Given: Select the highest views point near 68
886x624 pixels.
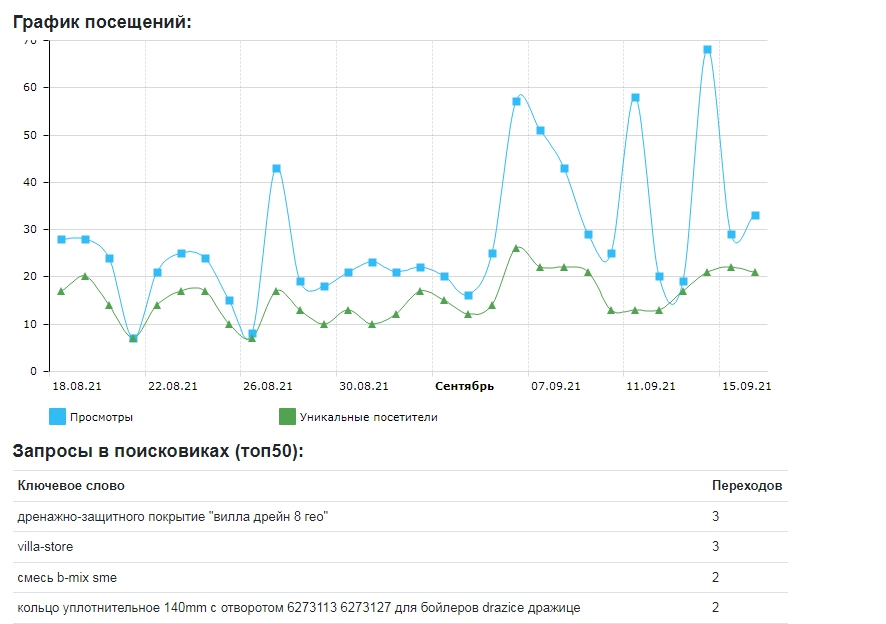Looking at the screenshot, I should coord(707,49).
